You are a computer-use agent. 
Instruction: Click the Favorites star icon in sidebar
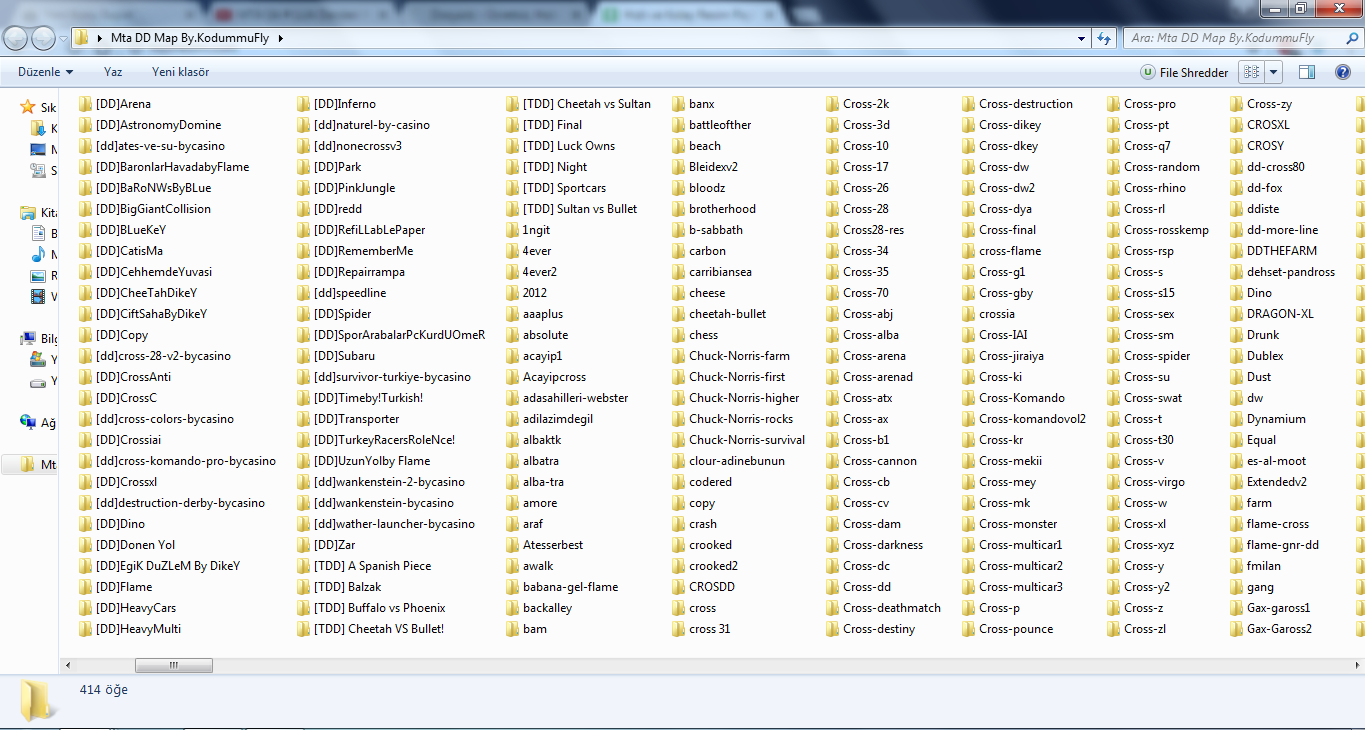pyautogui.click(x=28, y=107)
